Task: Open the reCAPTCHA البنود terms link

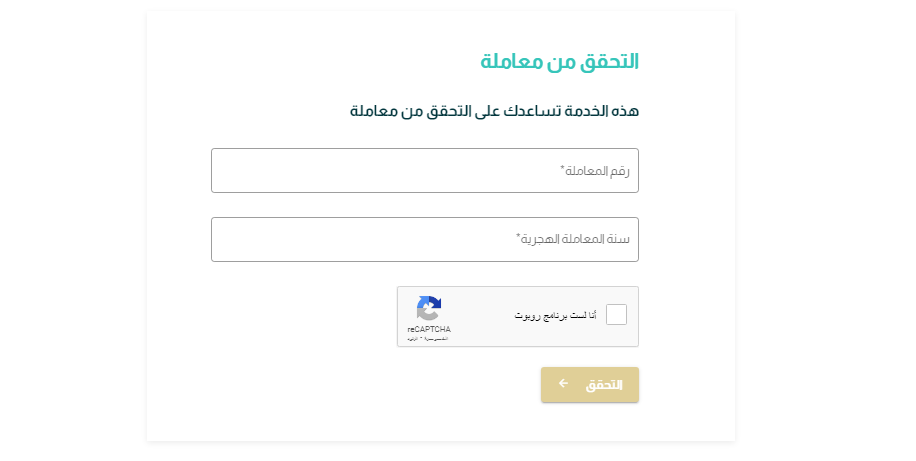Action: [x=414, y=339]
